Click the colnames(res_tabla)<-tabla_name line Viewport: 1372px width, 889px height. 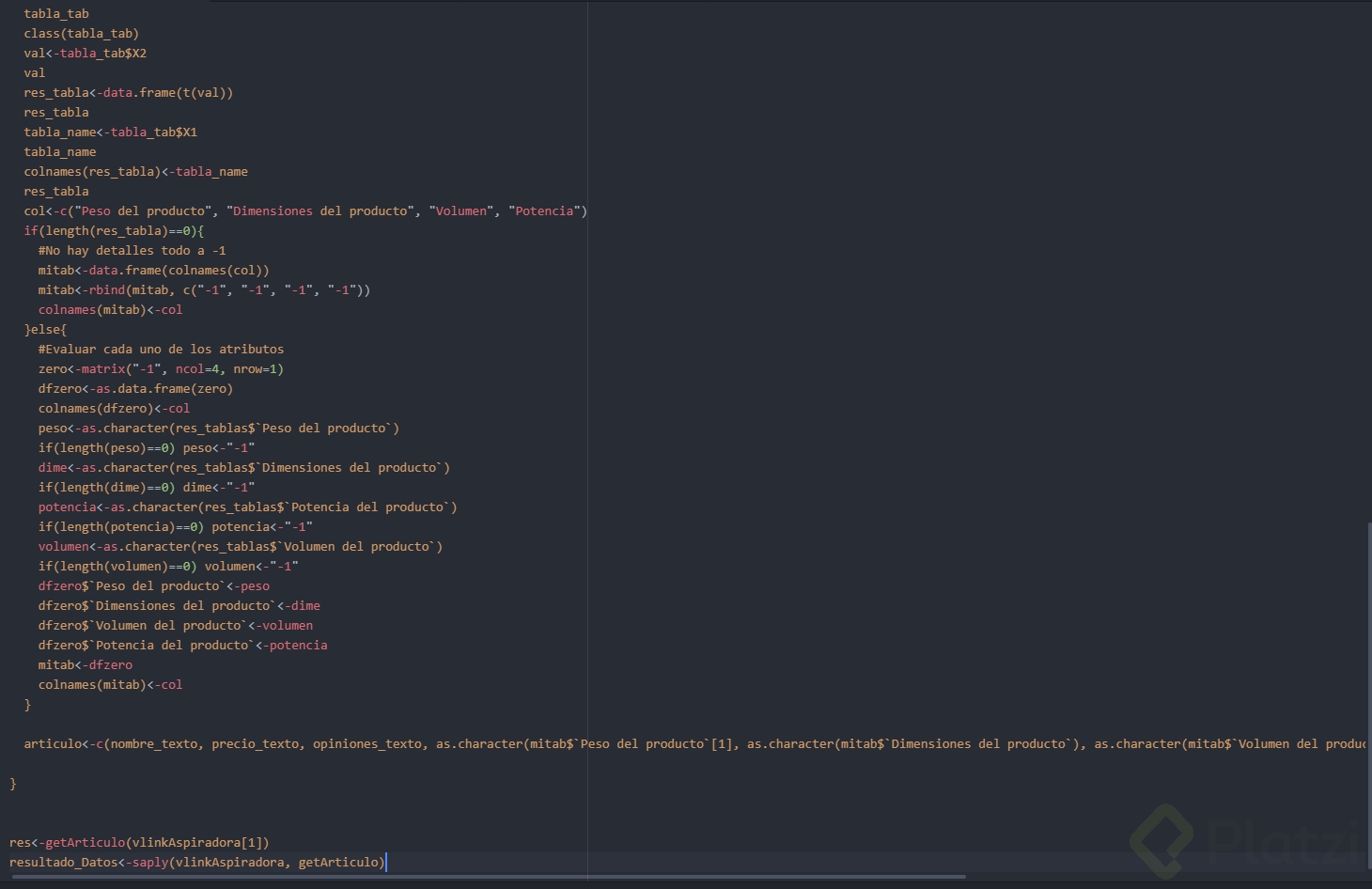point(135,172)
